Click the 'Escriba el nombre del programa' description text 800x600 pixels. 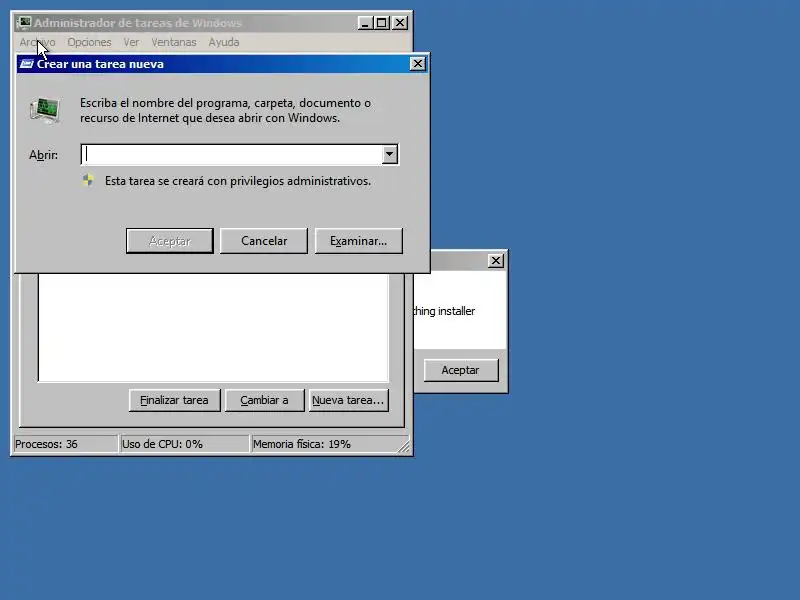[225, 110]
